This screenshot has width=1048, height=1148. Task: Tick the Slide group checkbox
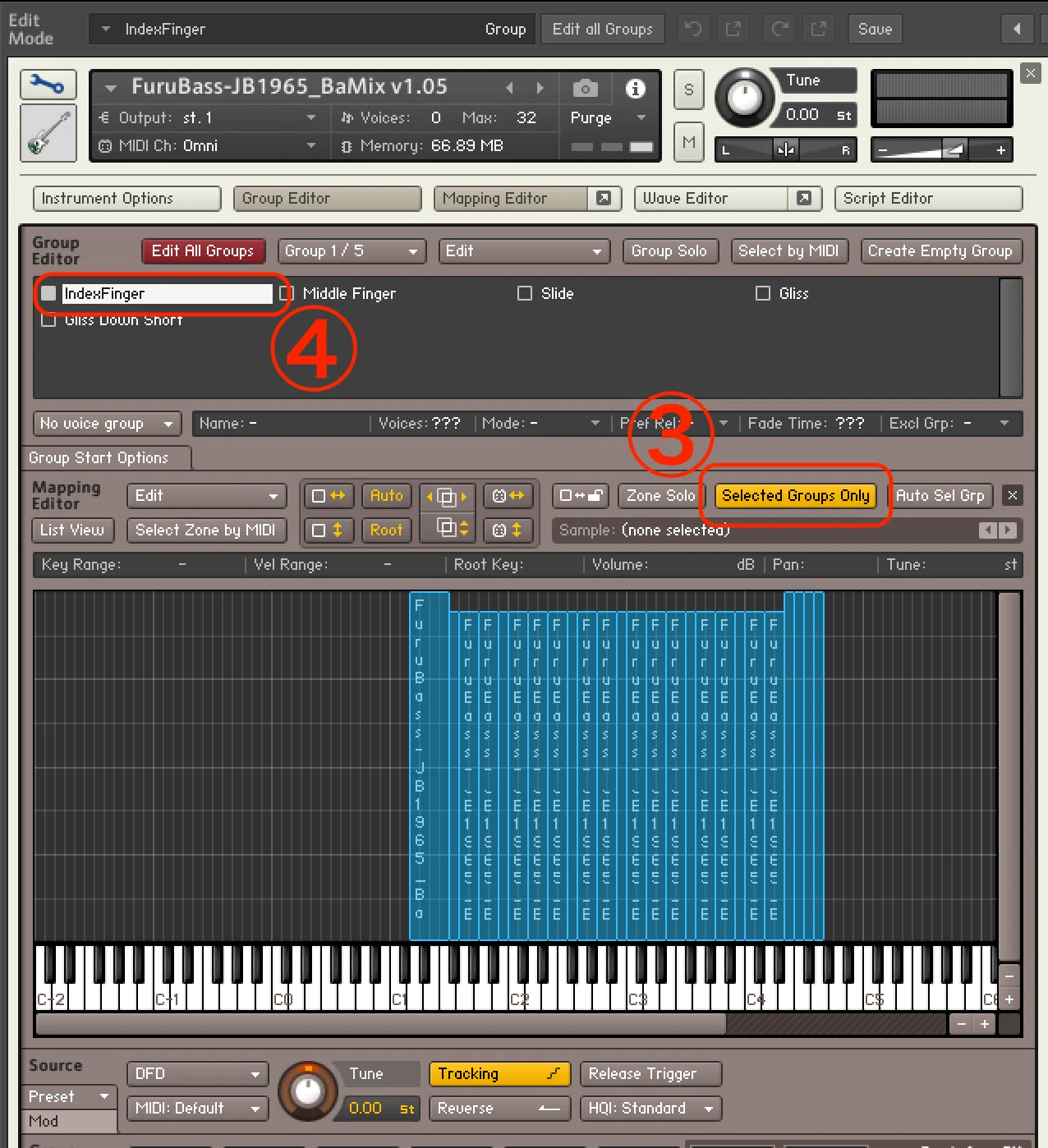click(525, 293)
